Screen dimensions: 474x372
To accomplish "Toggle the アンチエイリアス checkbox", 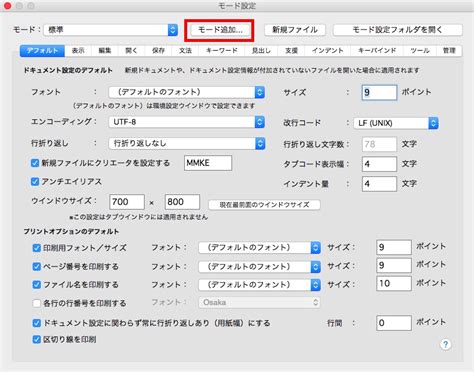I will [35, 182].
